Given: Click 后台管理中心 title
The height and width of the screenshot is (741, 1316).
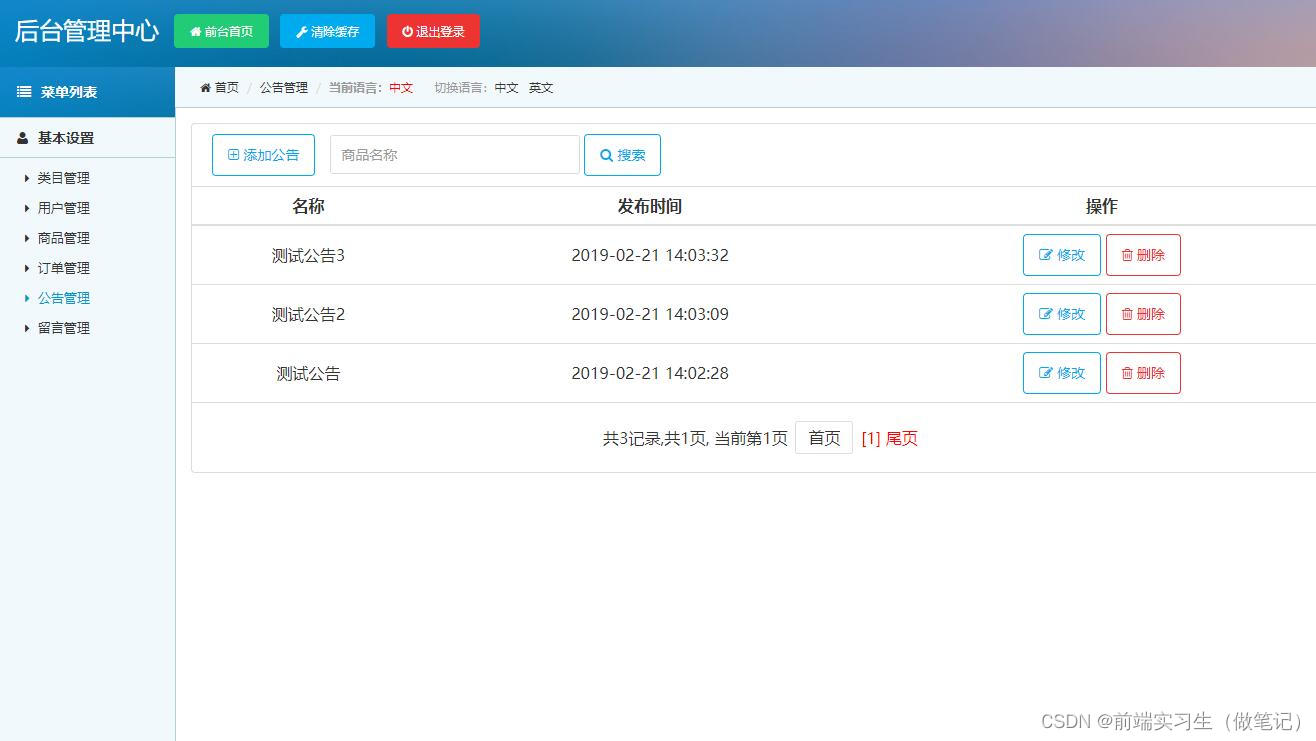Looking at the screenshot, I should 87,31.
